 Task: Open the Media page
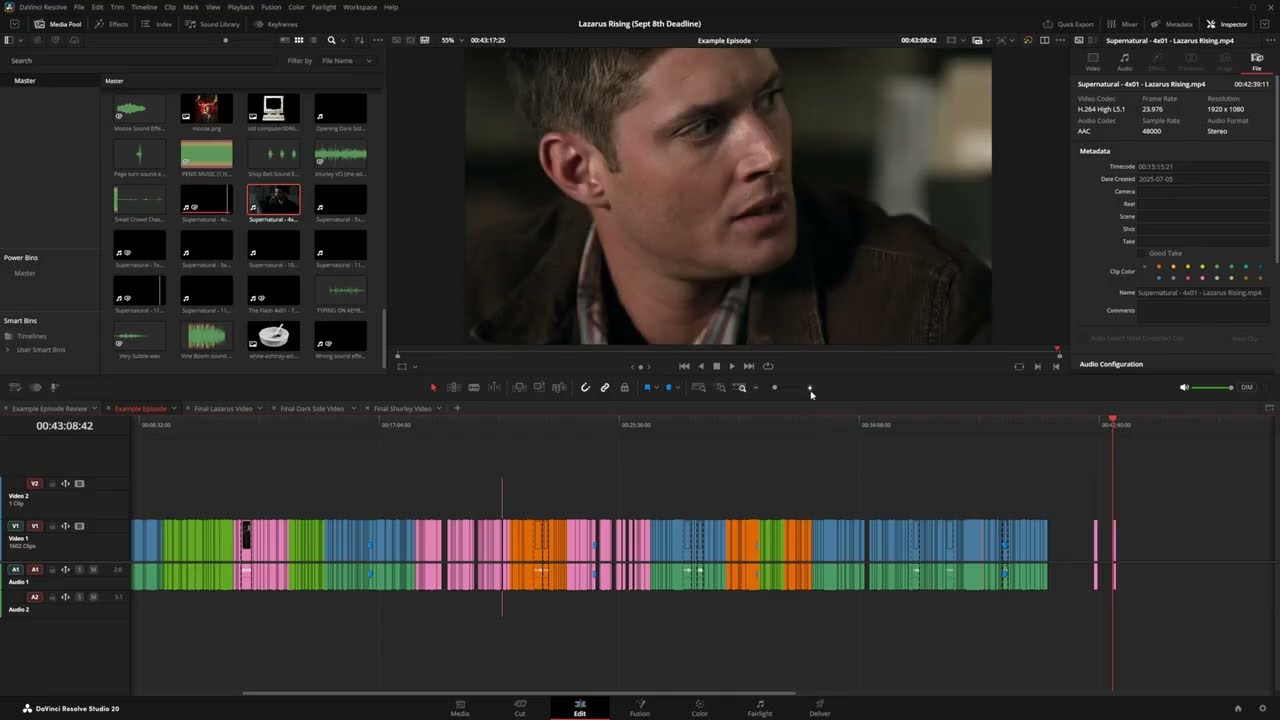[x=460, y=708]
